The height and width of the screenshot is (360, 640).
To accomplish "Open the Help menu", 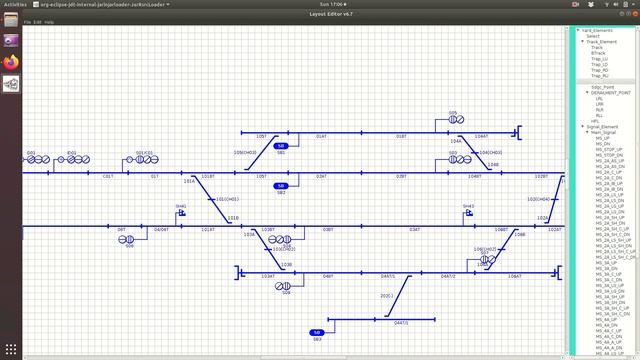I will click(49, 22).
